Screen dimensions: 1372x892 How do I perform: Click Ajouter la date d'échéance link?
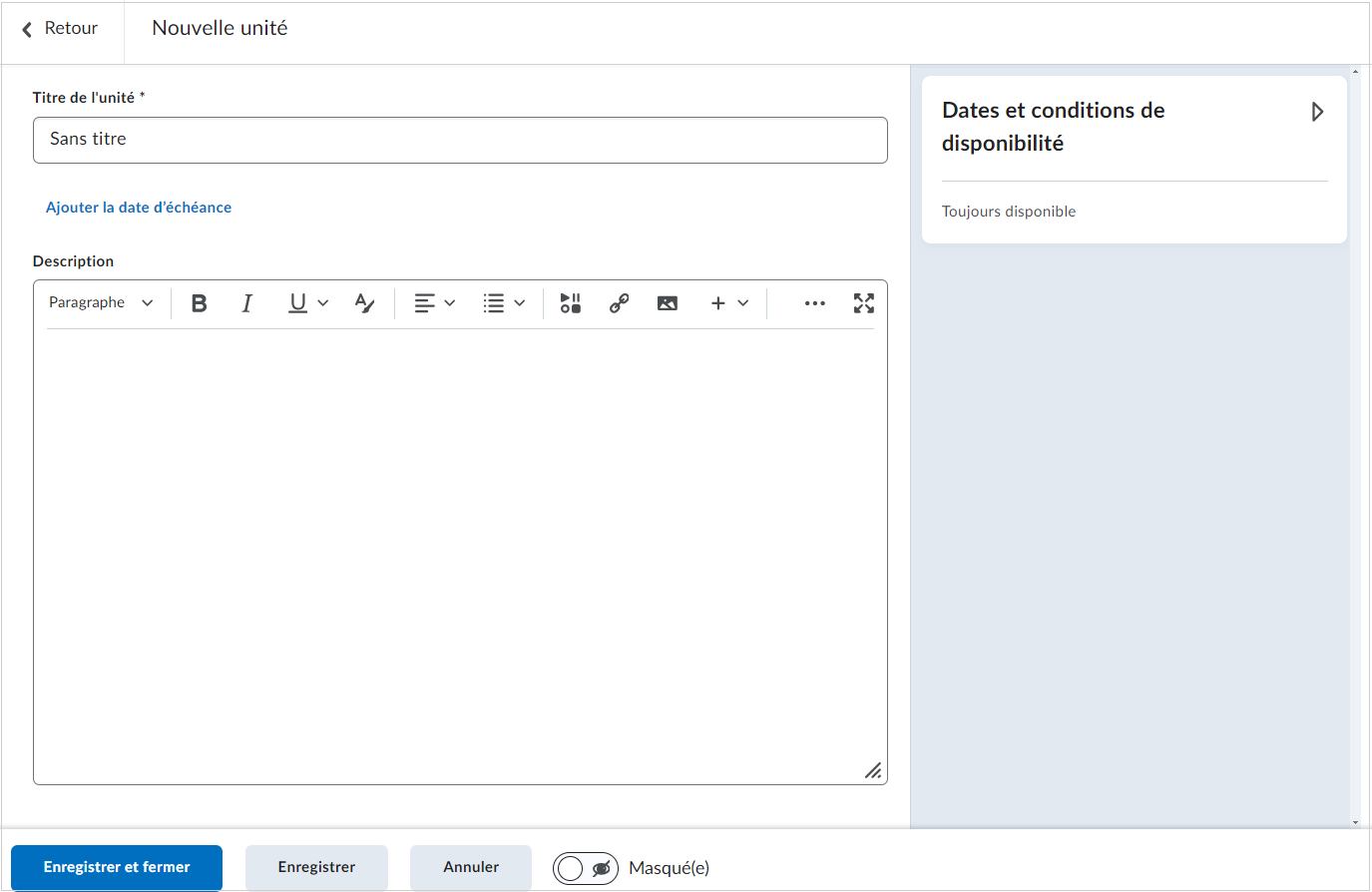139,208
